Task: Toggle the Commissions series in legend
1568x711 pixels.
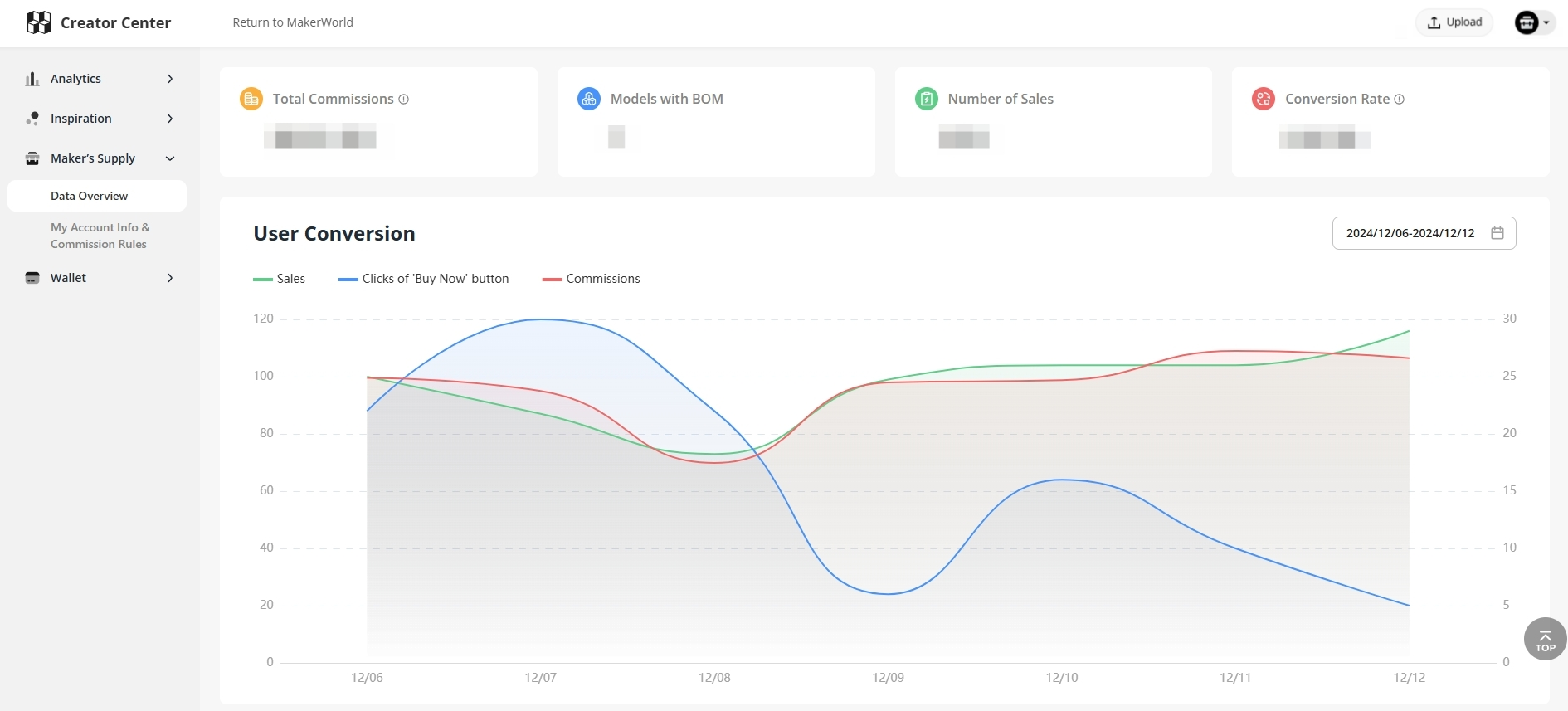Action: 592,279
